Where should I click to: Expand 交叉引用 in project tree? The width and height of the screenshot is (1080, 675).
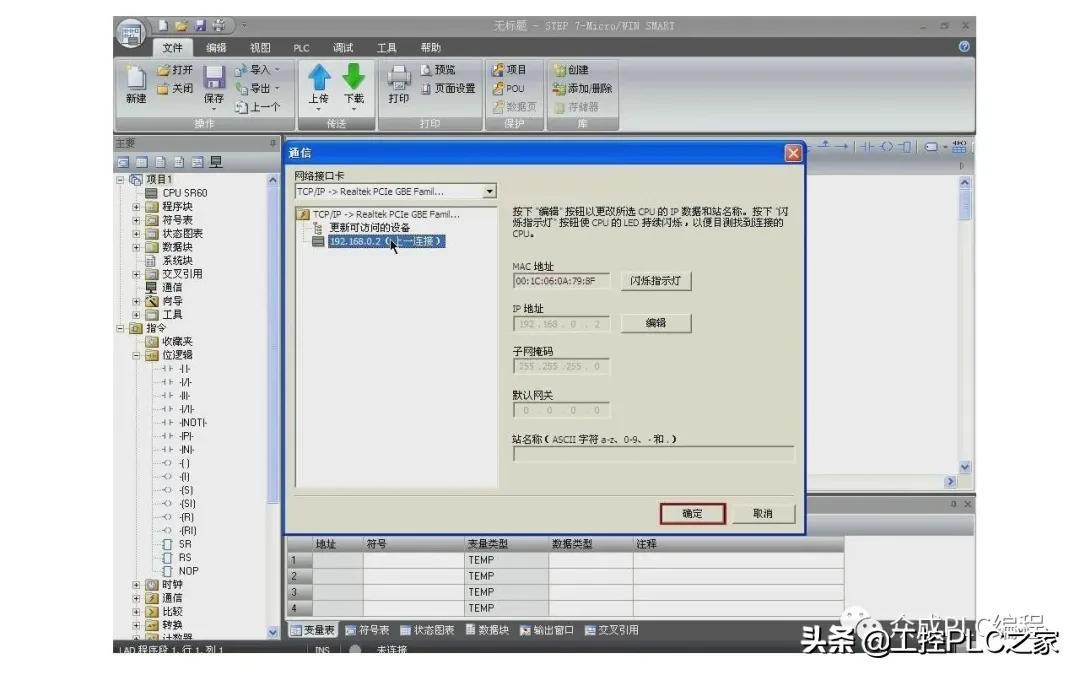pyautogui.click(x=136, y=274)
